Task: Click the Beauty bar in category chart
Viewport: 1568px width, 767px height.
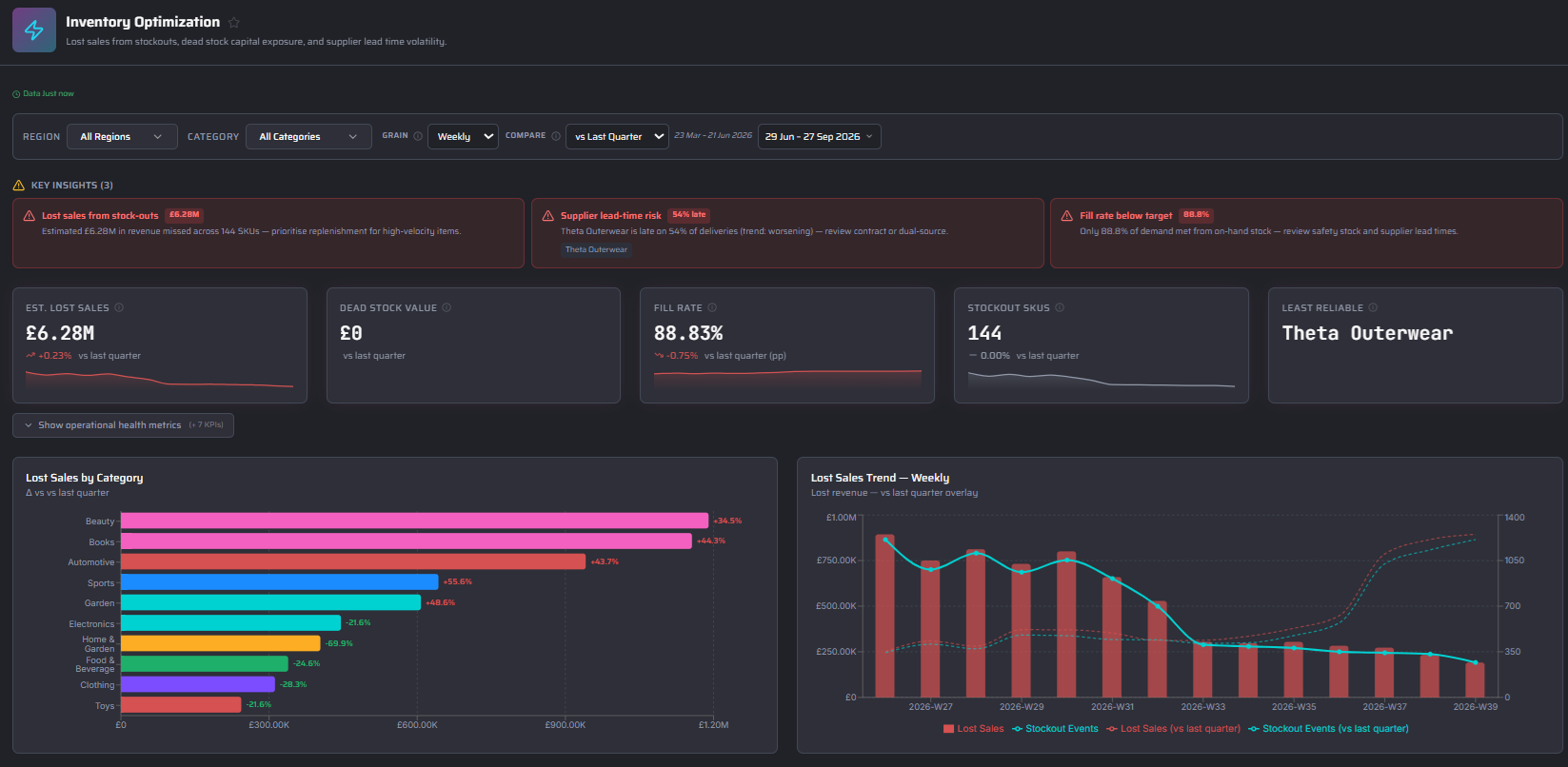Action: [414, 521]
